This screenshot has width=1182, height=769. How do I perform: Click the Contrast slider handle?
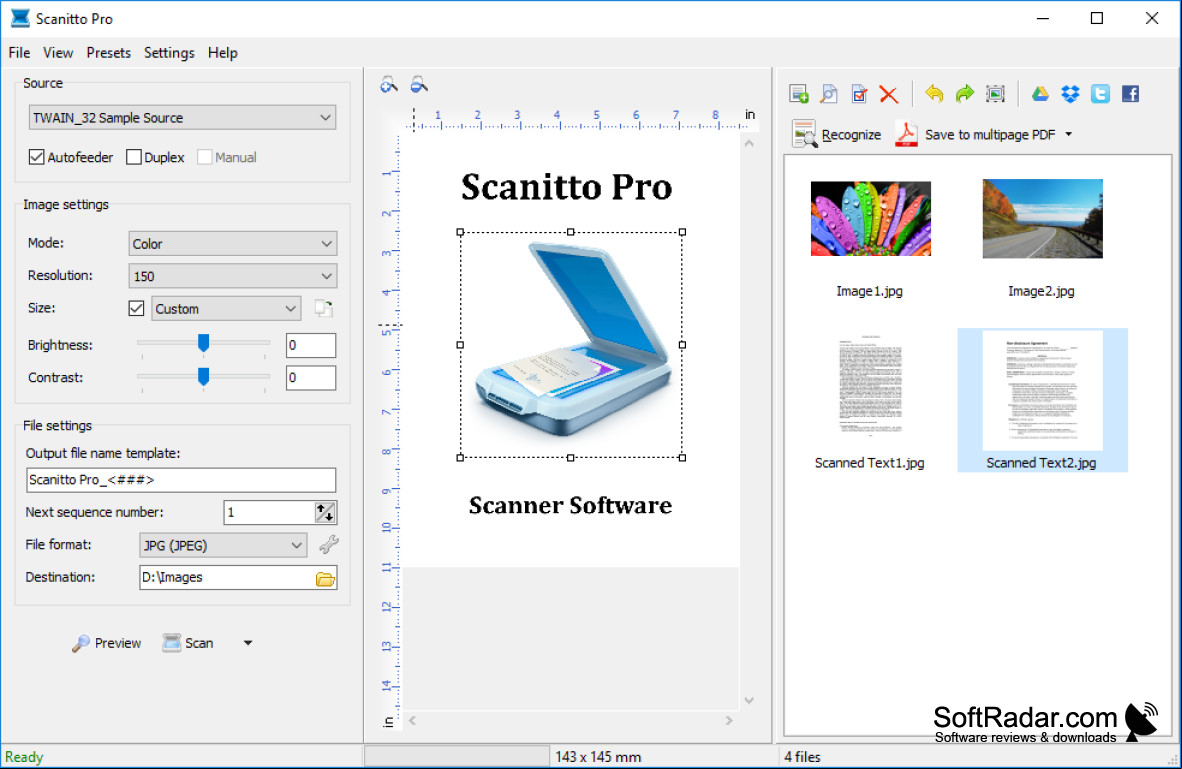pos(204,376)
